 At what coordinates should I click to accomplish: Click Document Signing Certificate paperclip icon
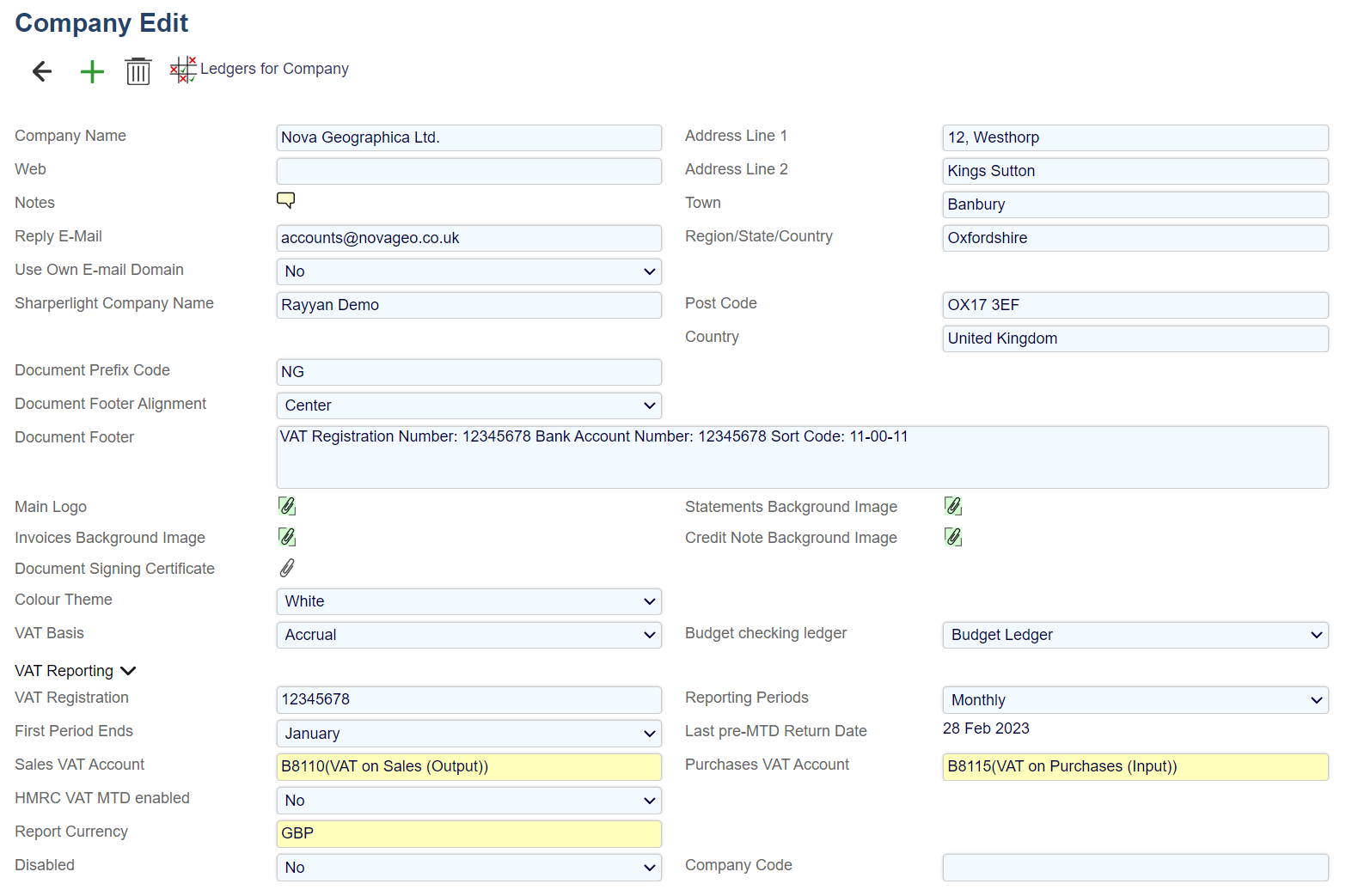point(287,568)
